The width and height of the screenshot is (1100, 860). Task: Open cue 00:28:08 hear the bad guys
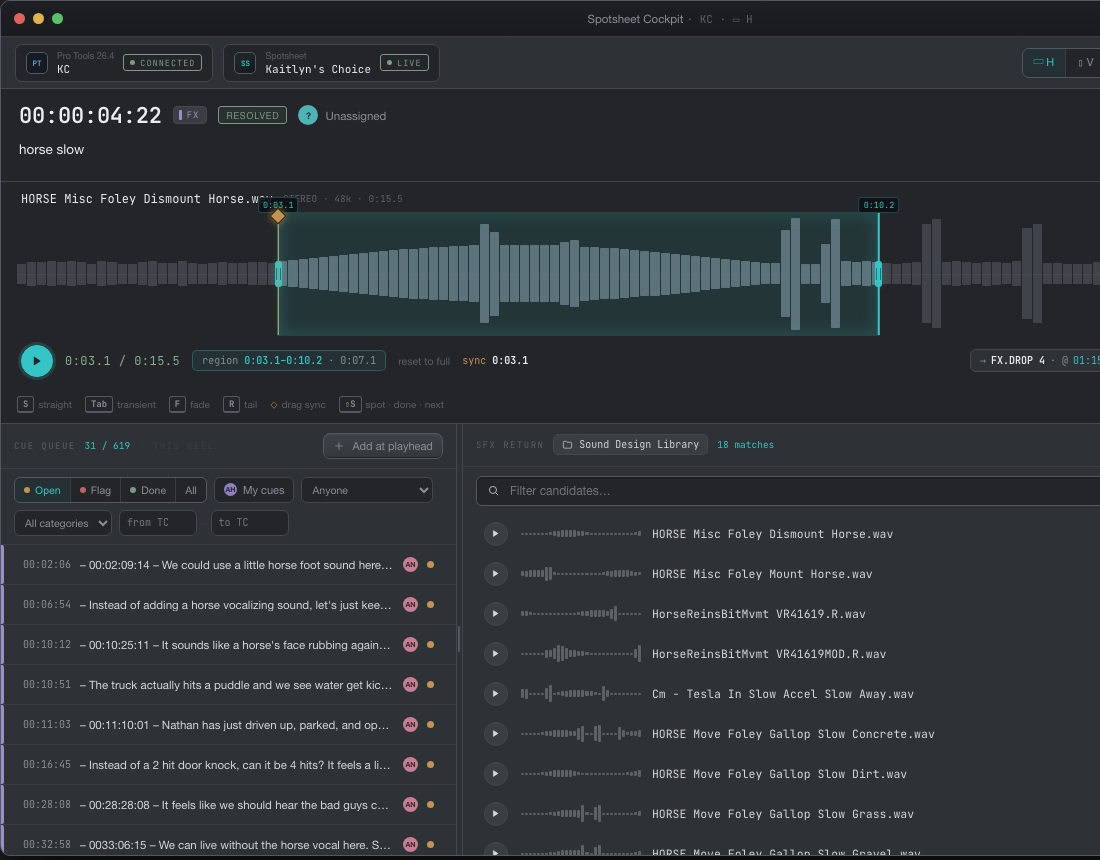(x=229, y=805)
